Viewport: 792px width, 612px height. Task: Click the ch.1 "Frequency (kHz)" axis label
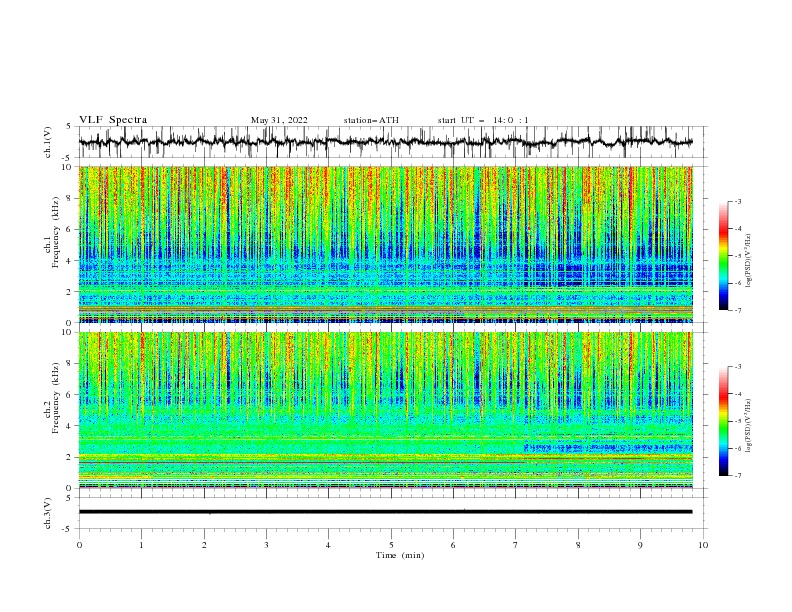(x=56, y=233)
